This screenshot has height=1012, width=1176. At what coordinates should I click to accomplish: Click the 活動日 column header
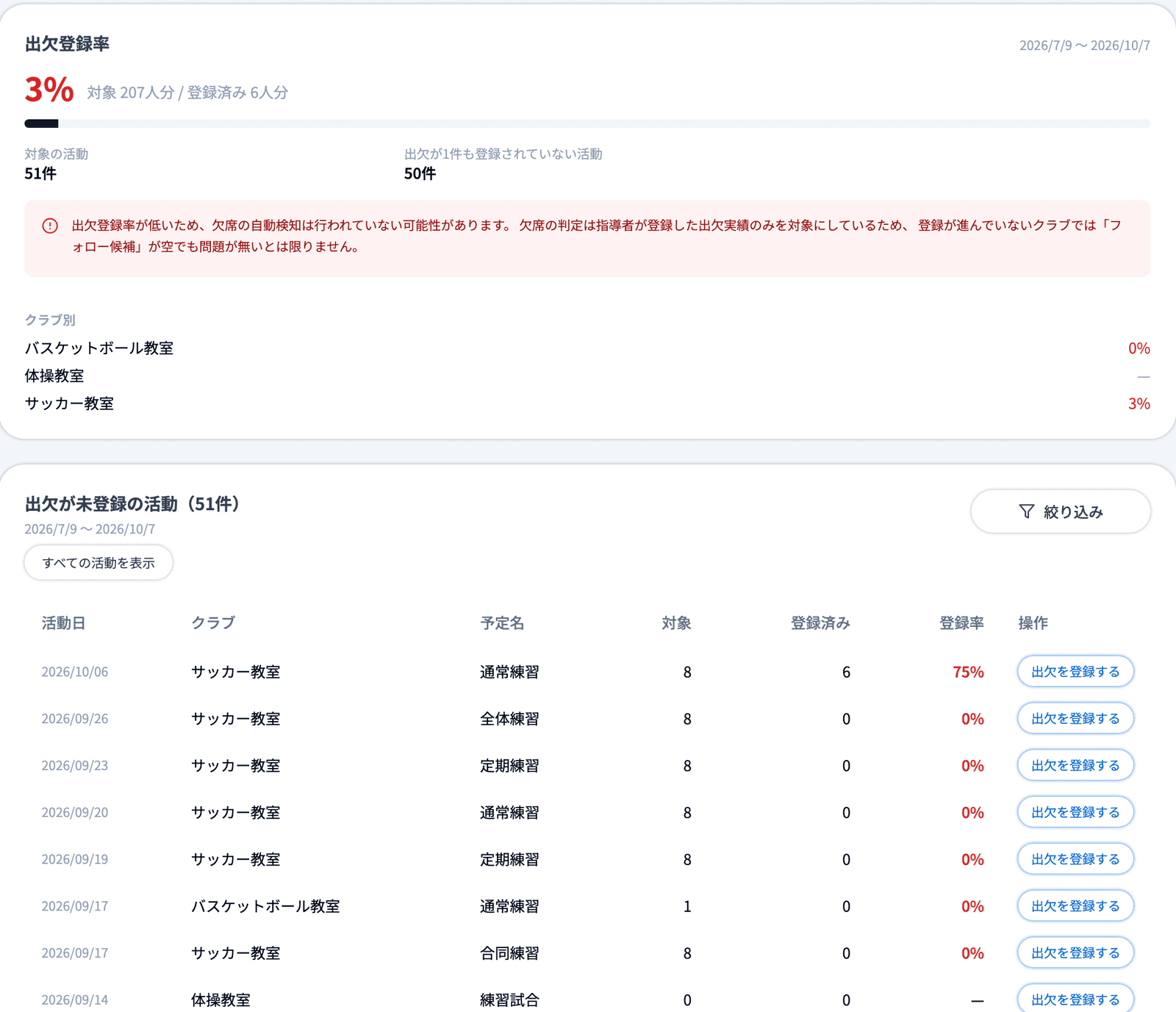(x=64, y=623)
